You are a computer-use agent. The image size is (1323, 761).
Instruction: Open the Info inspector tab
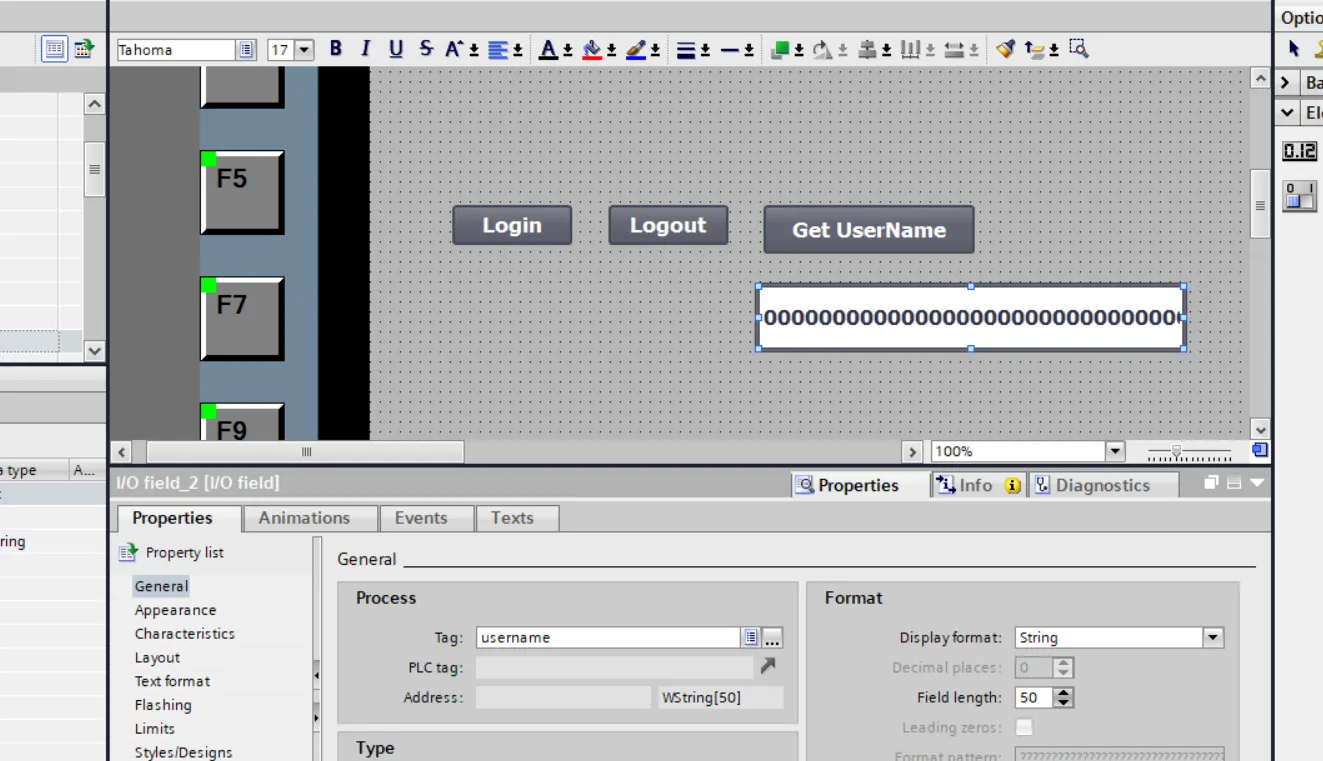[x=978, y=485]
